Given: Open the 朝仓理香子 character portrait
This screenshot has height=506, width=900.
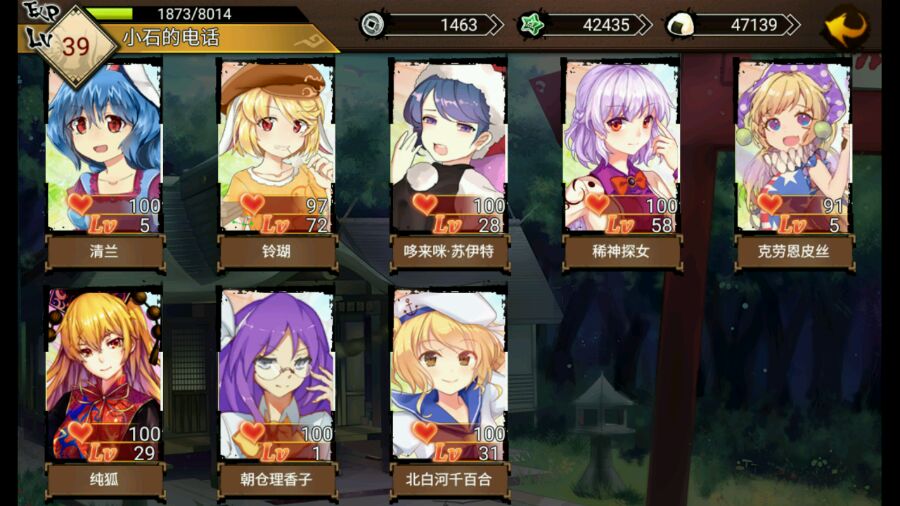Looking at the screenshot, I should coord(277,375).
